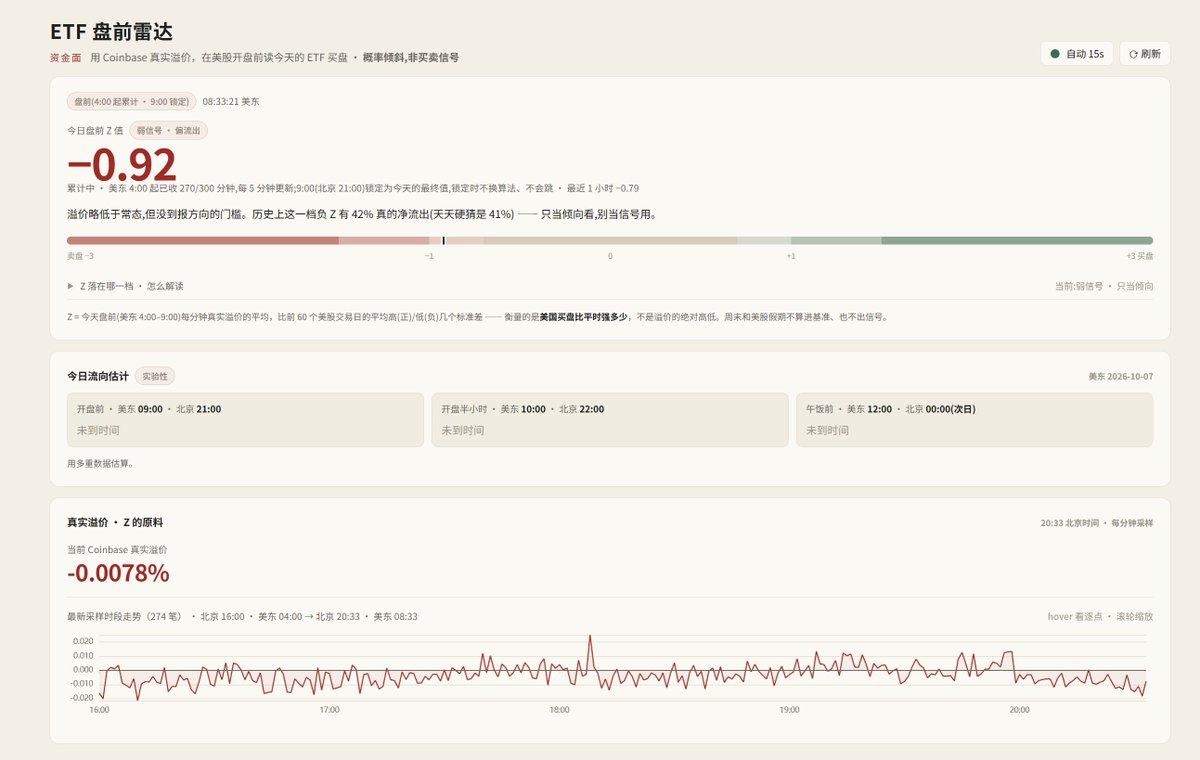
Task: Select the 资金面 label under the title
Action: (66, 58)
